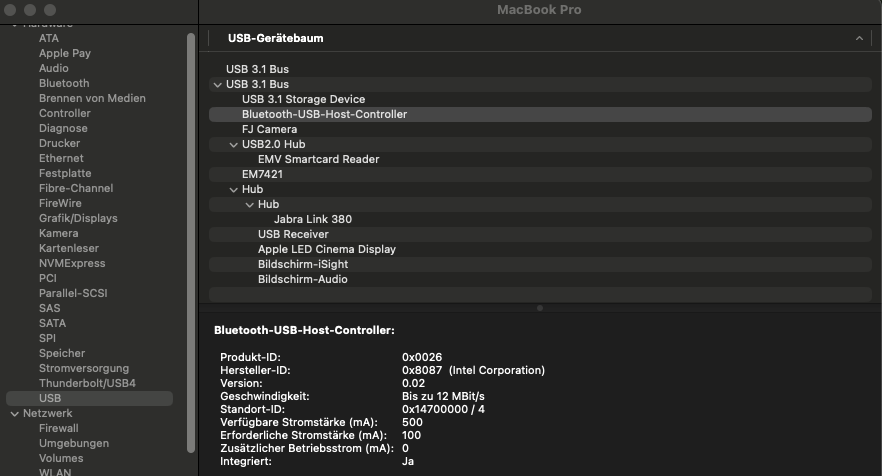Select USB 3.1 Storage Device in tree
This screenshot has height=476, width=882.
(x=303, y=99)
